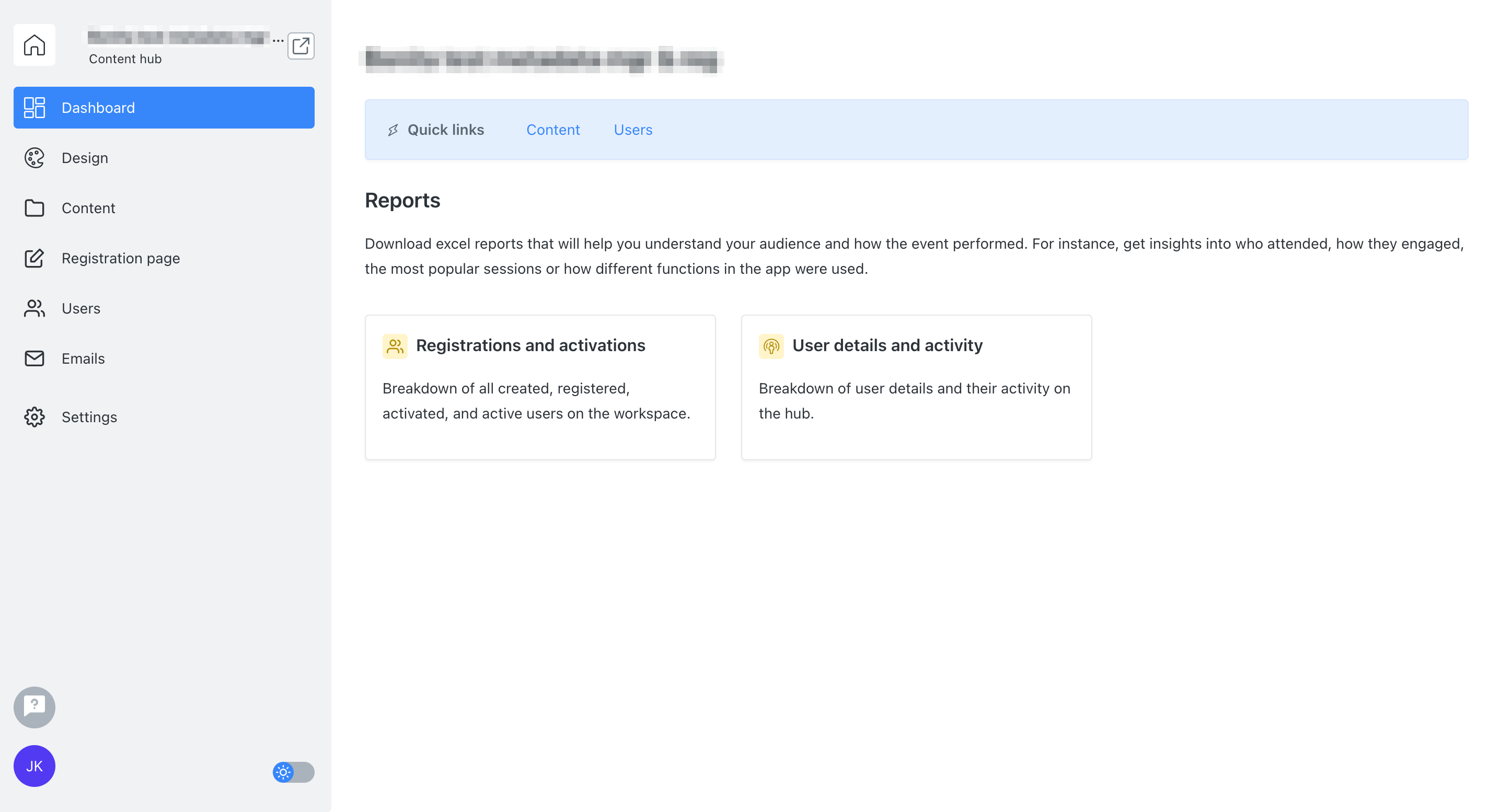Click the Quick links lightning icon
The width and height of the screenshot is (1500, 812).
(x=393, y=130)
